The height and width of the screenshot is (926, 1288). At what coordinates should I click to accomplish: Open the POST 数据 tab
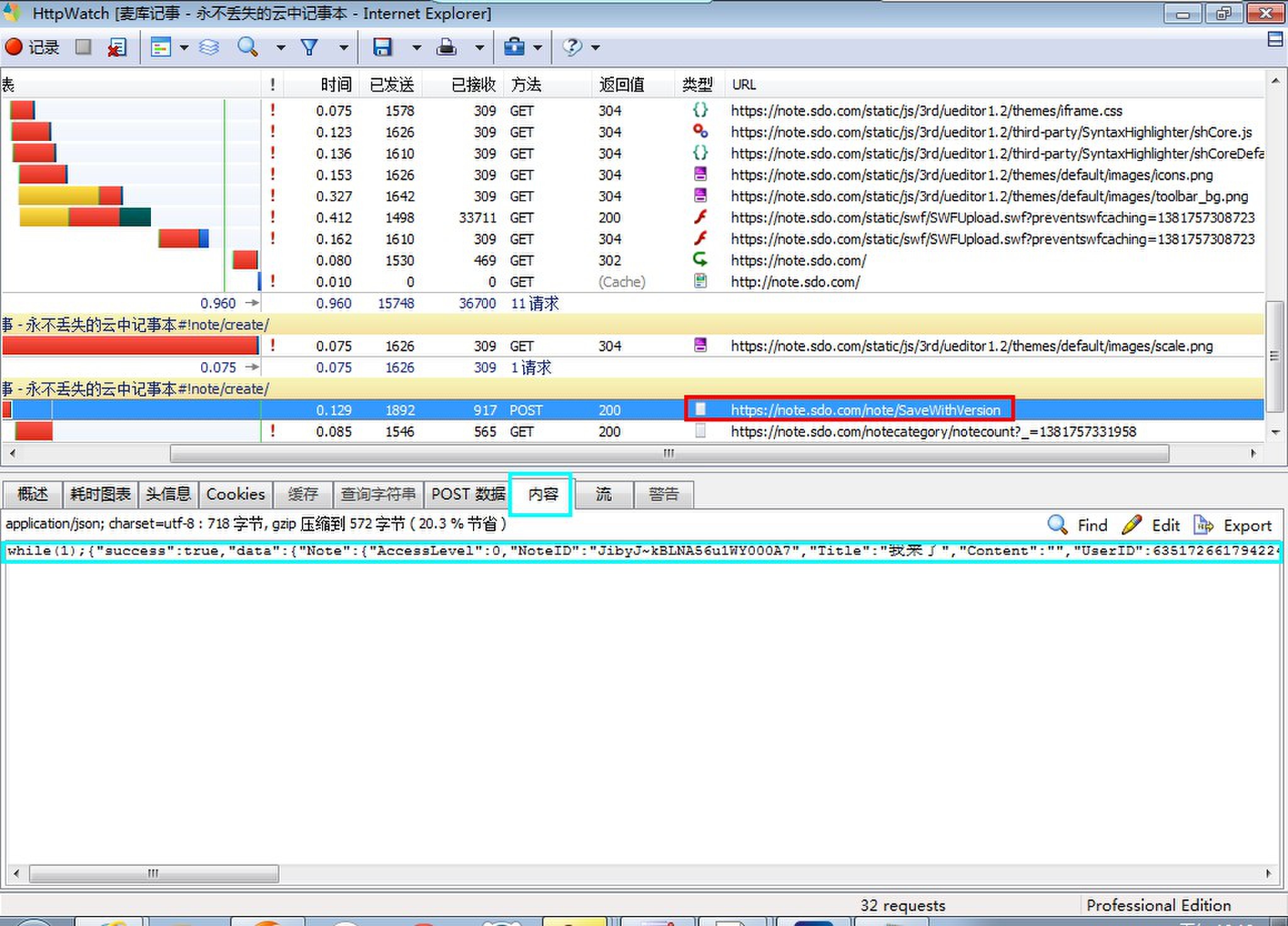point(468,494)
